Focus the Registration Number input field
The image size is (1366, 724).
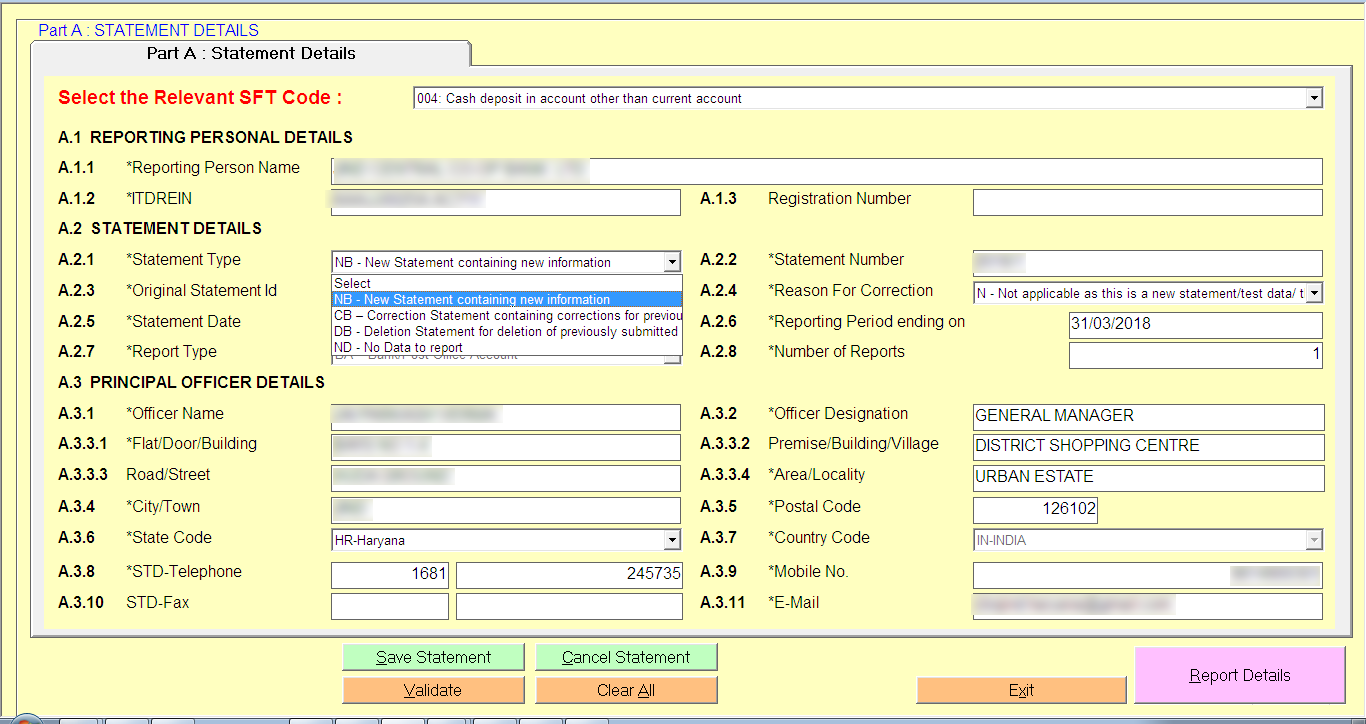click(1147, 202)
